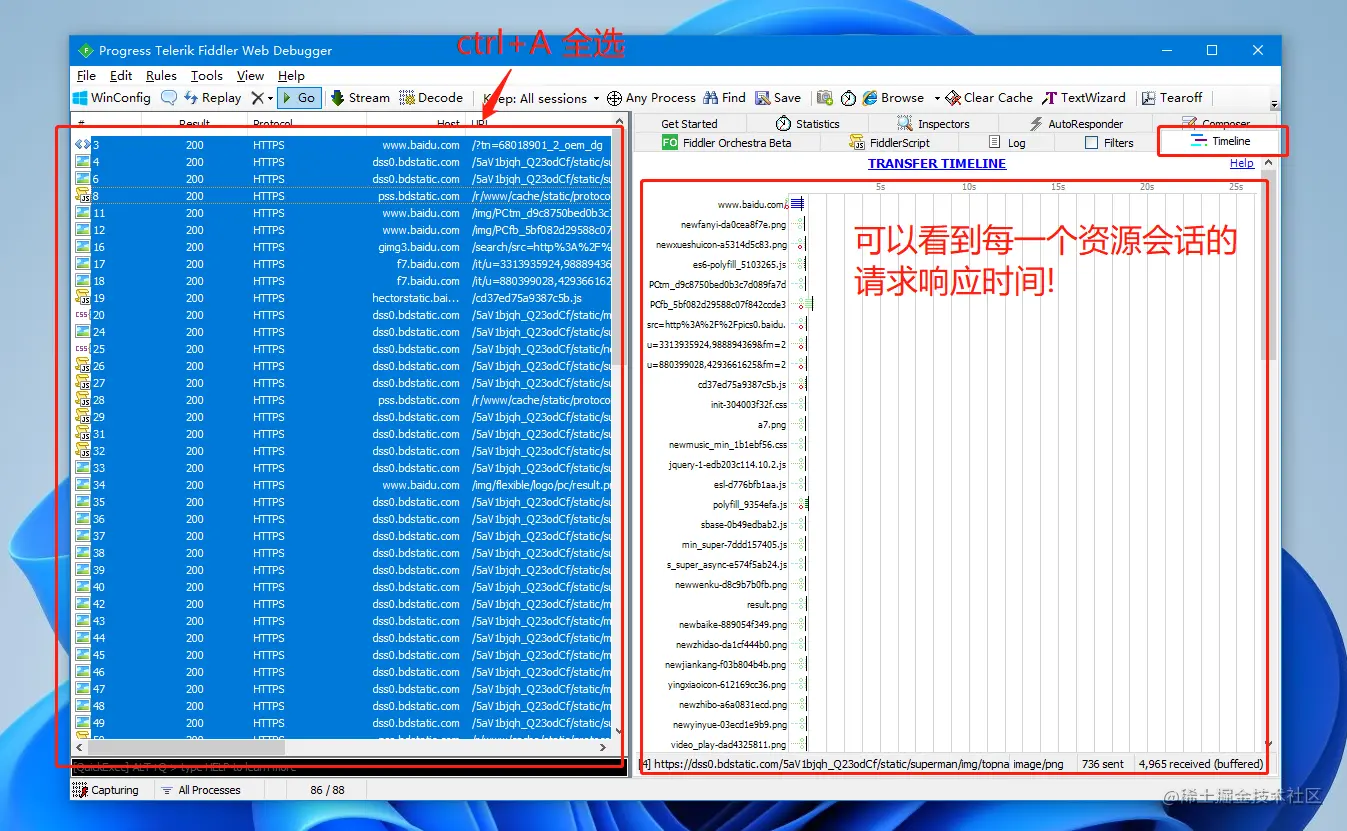Screen dimensions: 1347x831
Task: Sort sessions by Host column header
Action: [x=449, y=124]
